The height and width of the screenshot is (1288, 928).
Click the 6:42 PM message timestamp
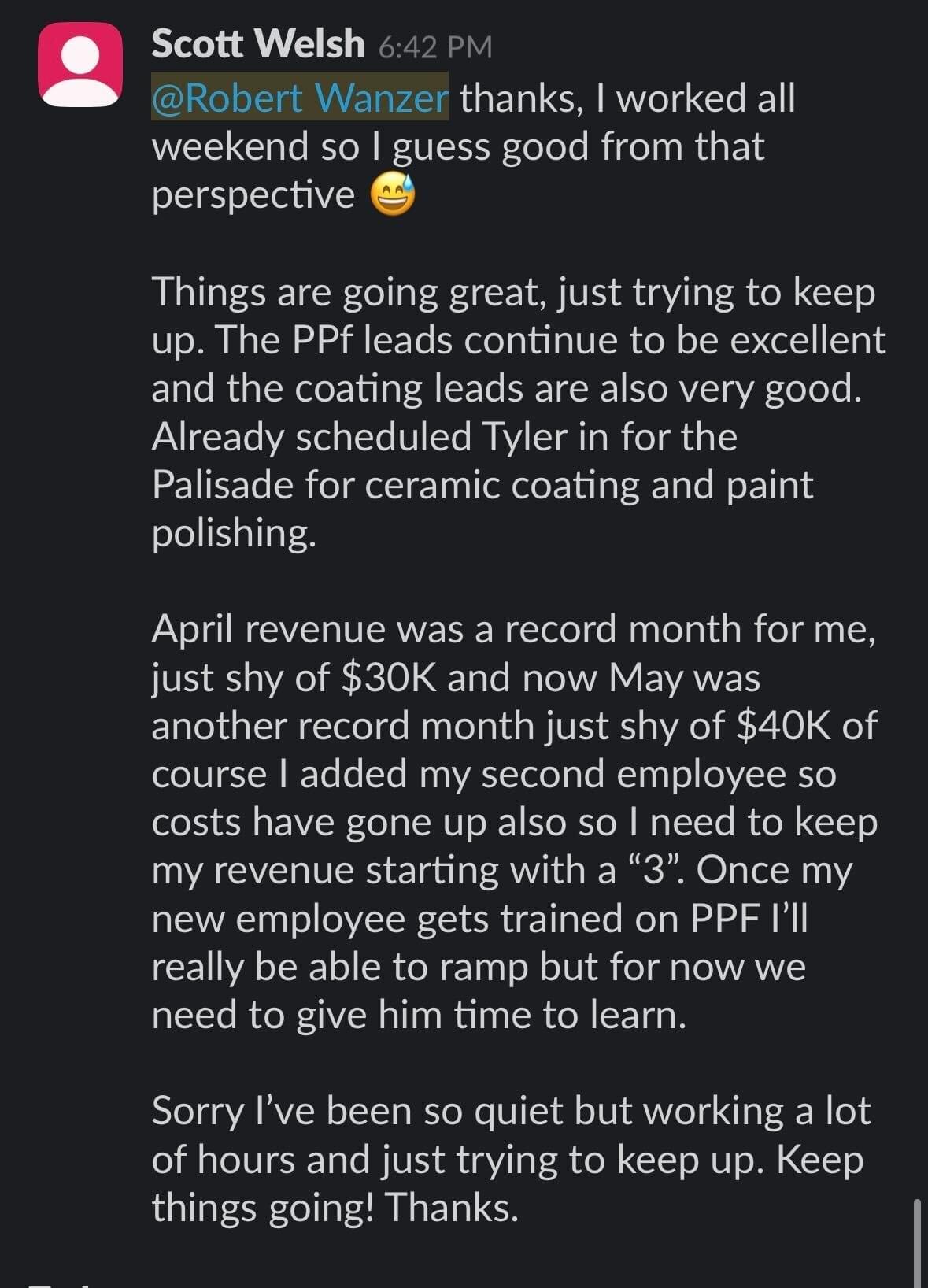pyautogui.click(x=435, y=46)
